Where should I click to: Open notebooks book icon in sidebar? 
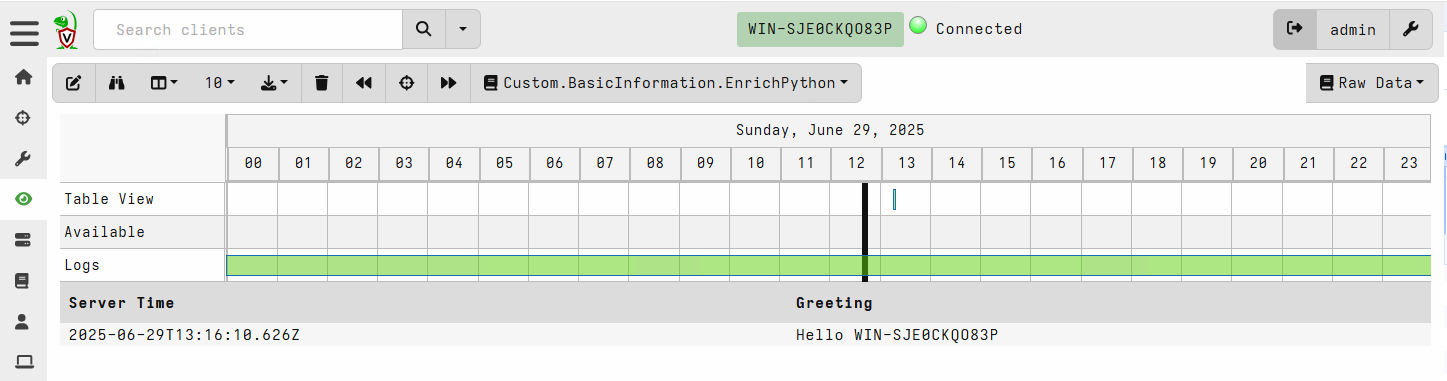click(x=23, y=281)
